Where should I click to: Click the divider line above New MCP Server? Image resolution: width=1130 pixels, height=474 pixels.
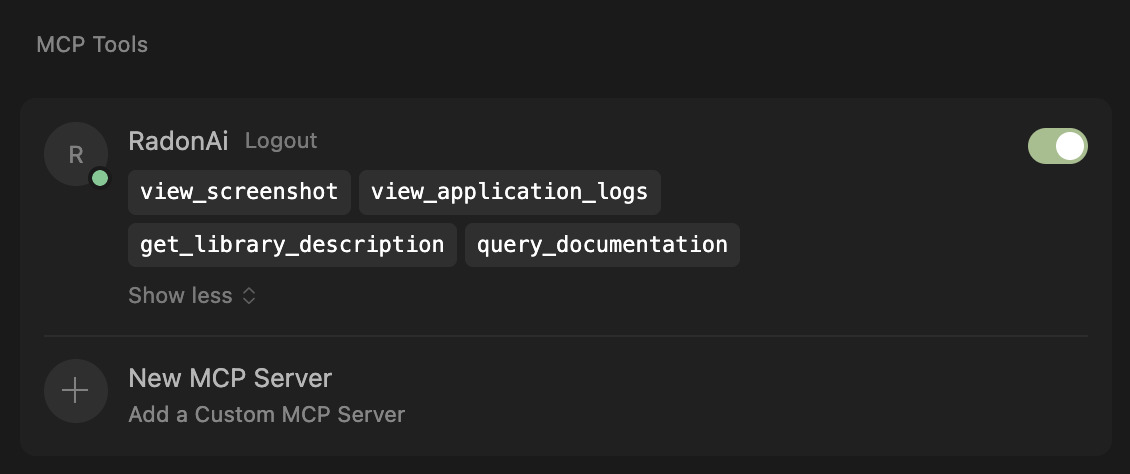point(565,336)
